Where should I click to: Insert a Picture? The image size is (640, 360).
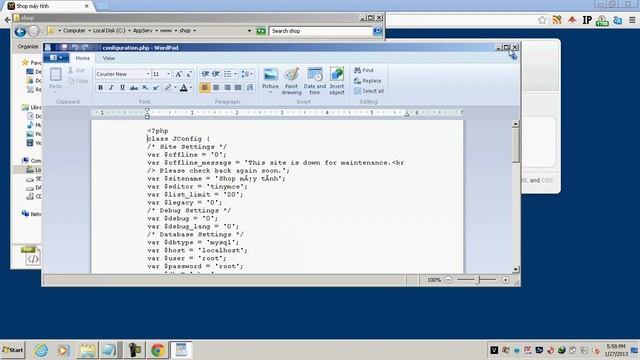(x=270, y=78)
